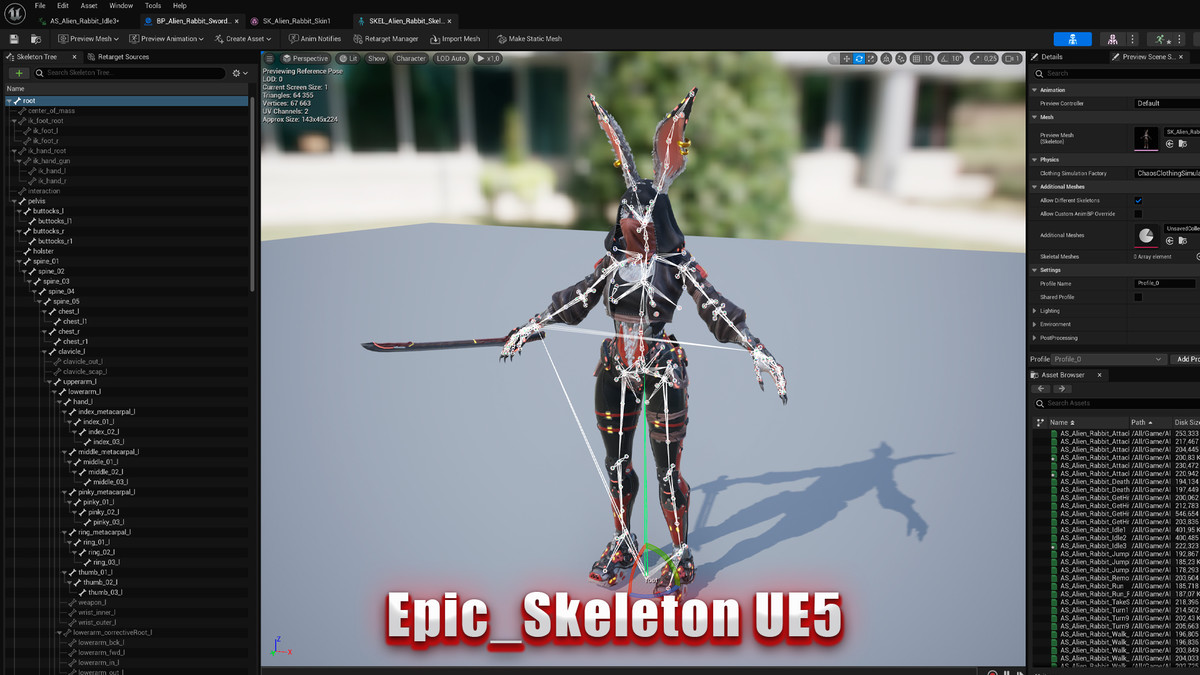The height and width of the screenshot is (675, 1200).
Task: Open Clothing Simulation Factory dropdown
Action: click(x=1166, y=173)
